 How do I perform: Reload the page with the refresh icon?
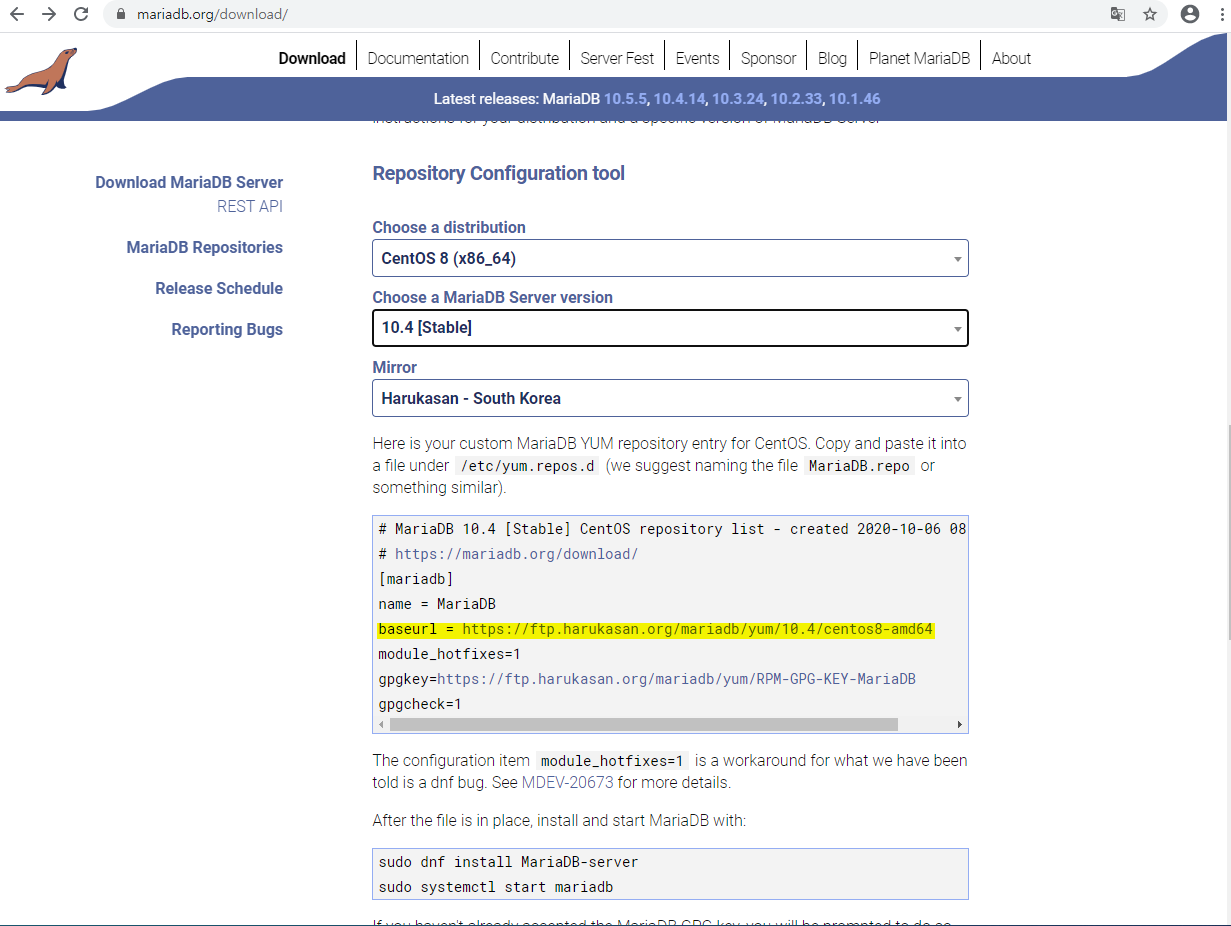81,15
